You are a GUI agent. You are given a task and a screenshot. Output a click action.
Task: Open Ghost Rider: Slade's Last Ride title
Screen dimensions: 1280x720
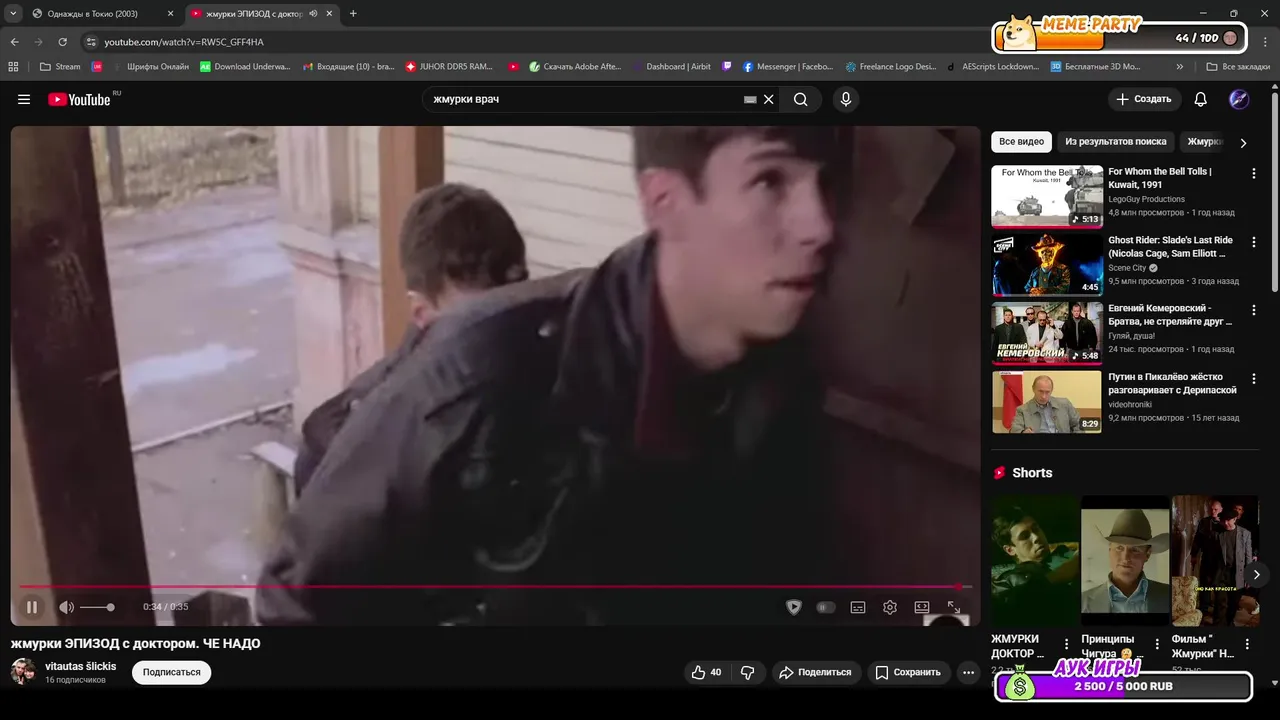point(1170,247)
